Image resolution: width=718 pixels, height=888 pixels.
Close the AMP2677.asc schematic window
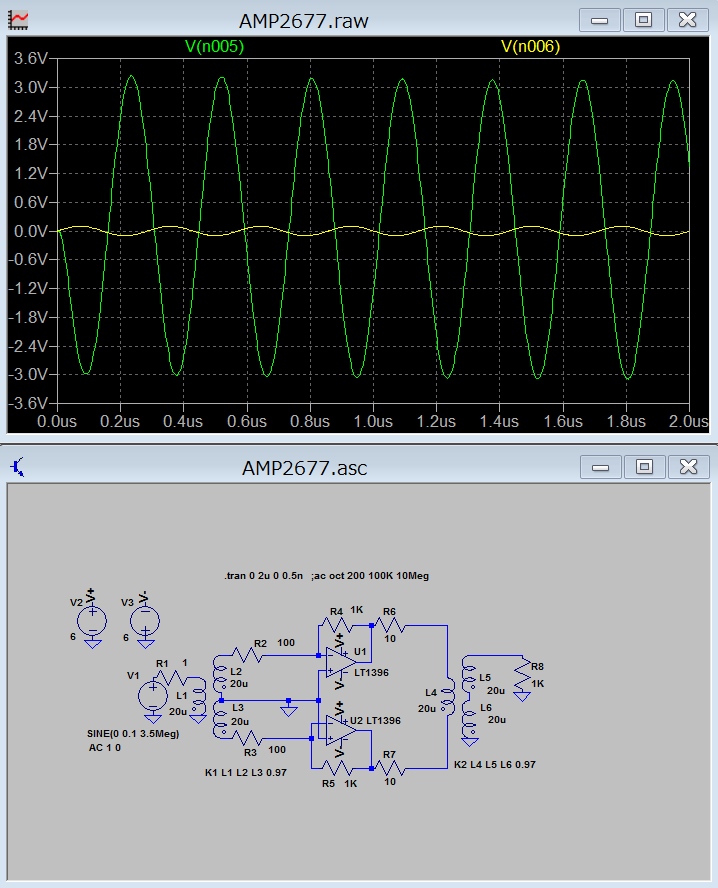pyautogui.click(x=689, y=467)
